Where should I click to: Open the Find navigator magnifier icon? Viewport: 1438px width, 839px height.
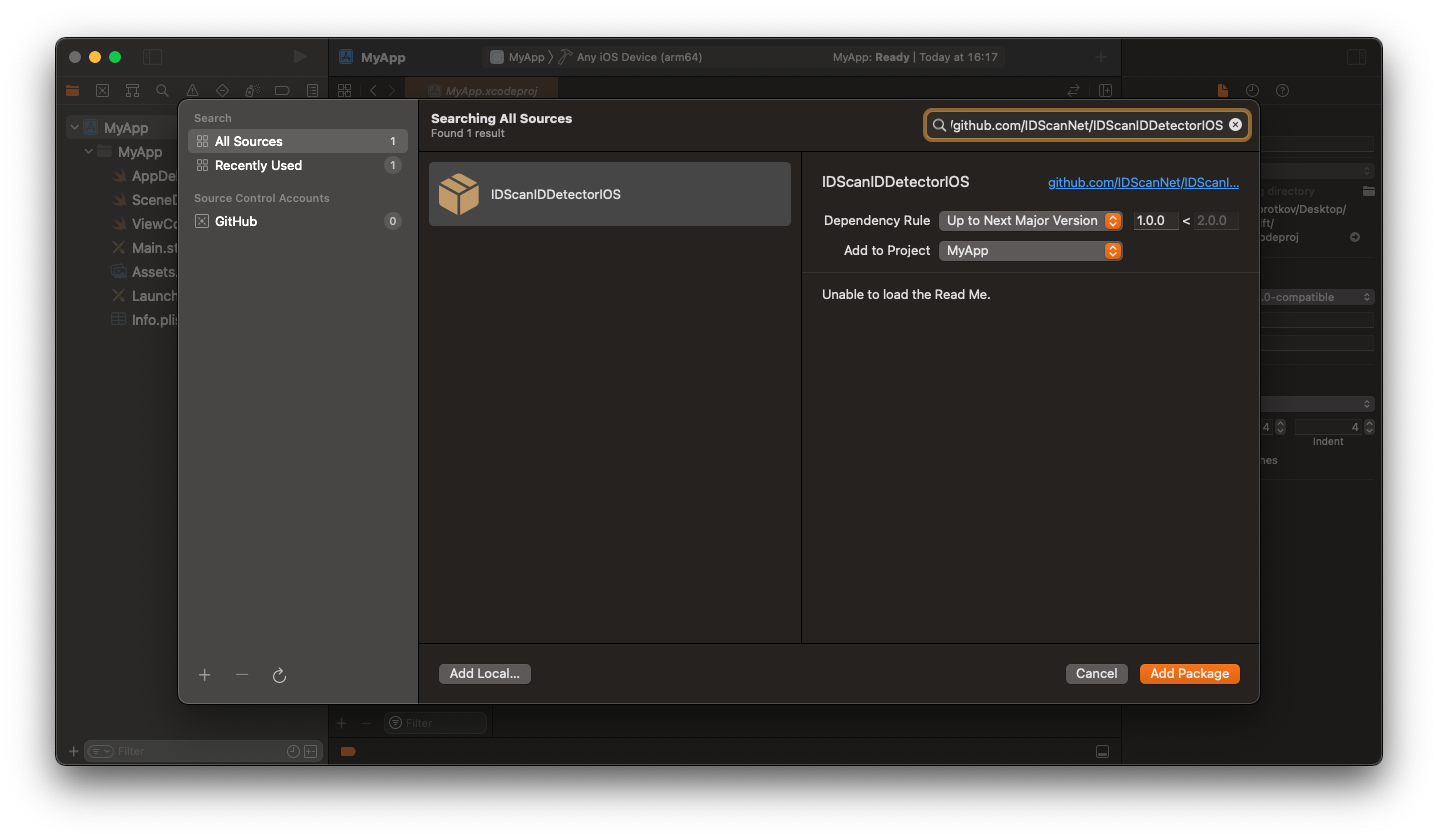point(162,90)
